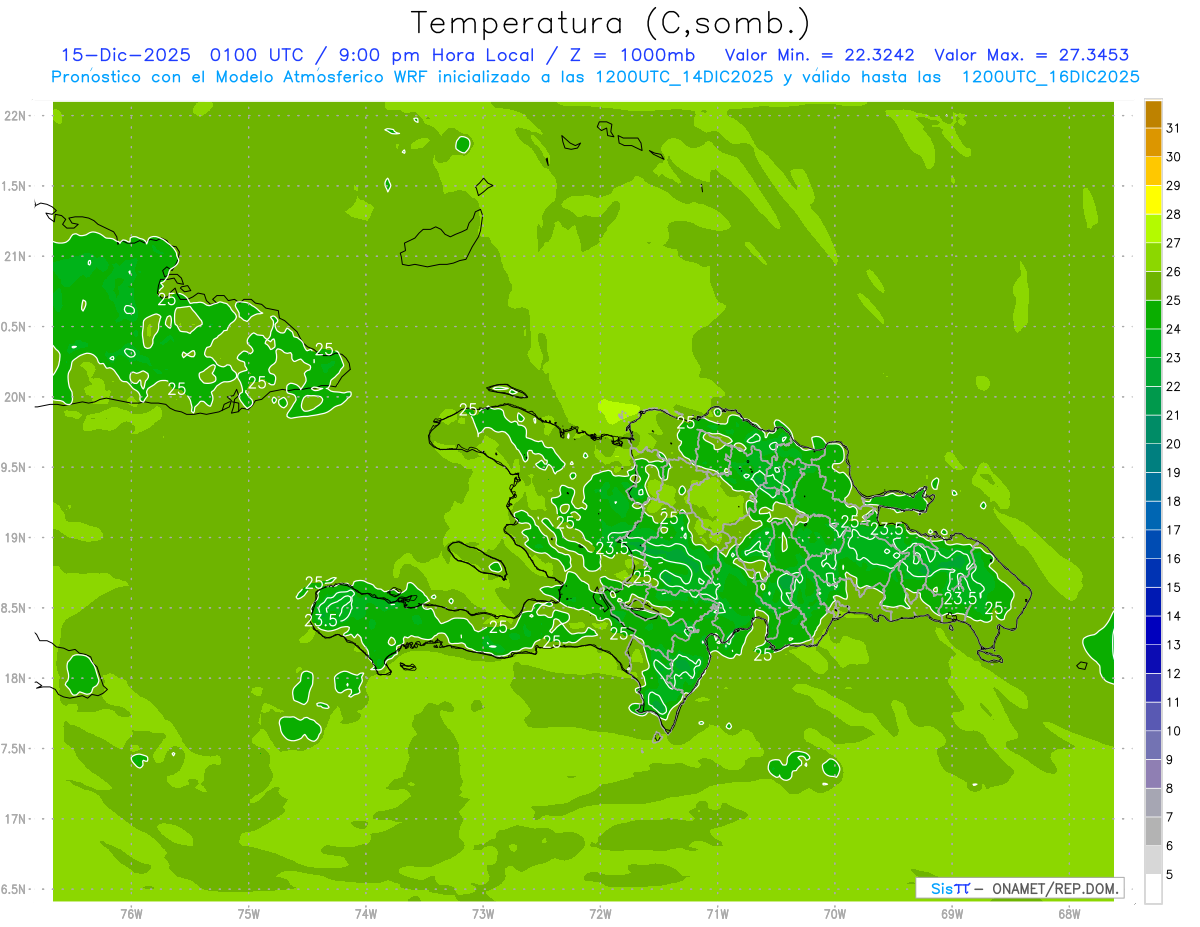Image resolution: width=1200 pixels, height=927 pixels.
Task: Click the '68W' longitude label
Action: click(x=1069, y=914)
